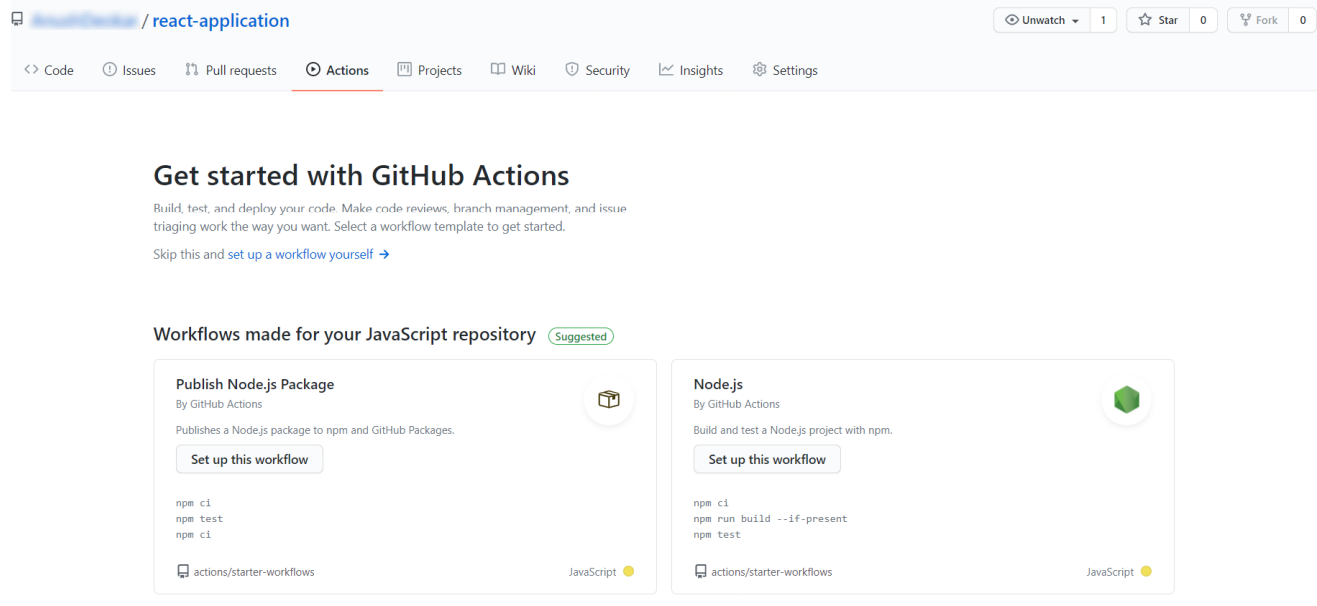Click the green Node.js hexagon icon
The width and height of the screenshot is (1317, 606).
(1127, 400)
